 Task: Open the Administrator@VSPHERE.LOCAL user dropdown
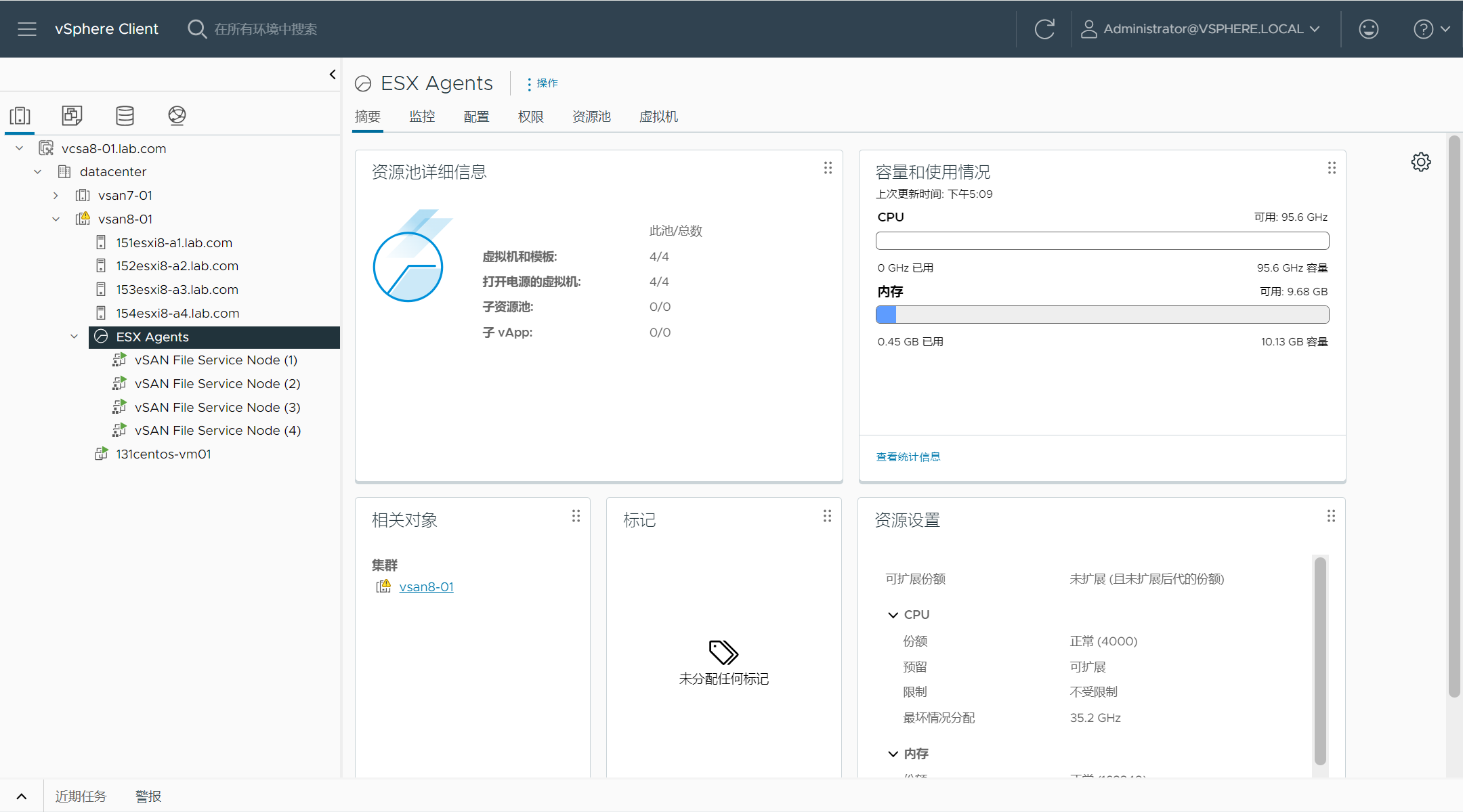(x=1201, y=29)
